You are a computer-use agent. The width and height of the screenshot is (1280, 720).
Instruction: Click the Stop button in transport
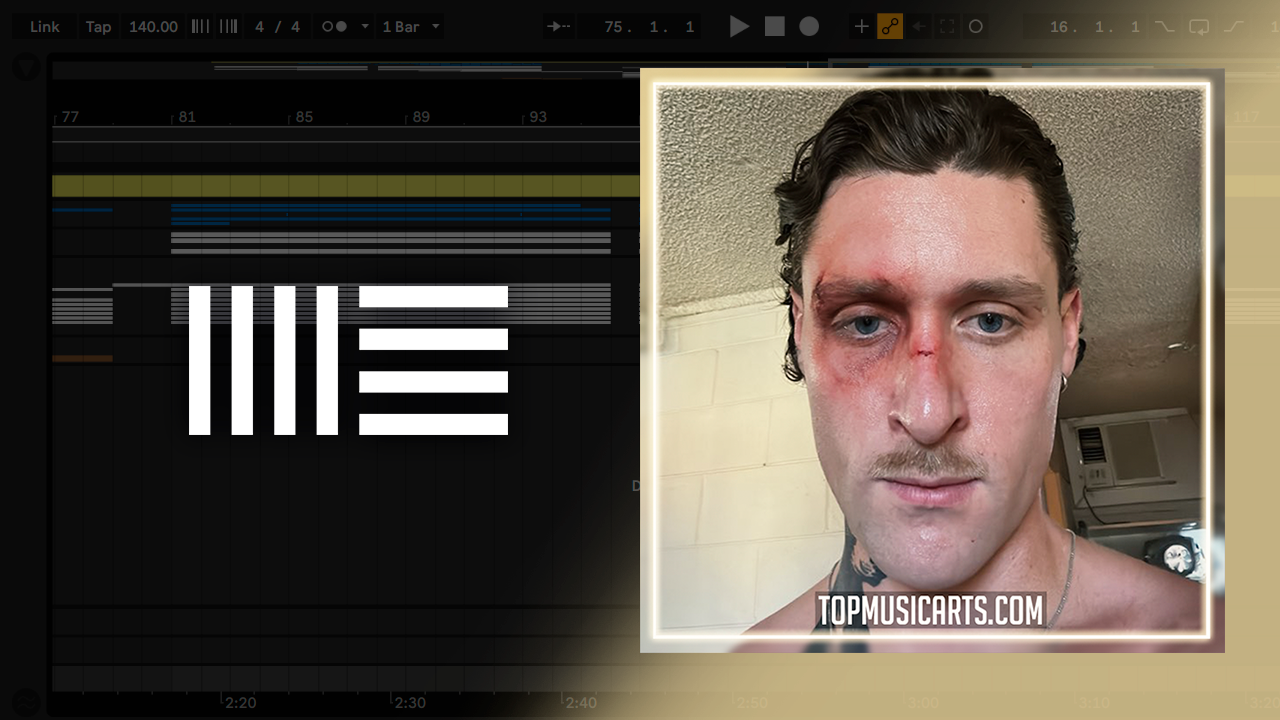click(775, 27)
